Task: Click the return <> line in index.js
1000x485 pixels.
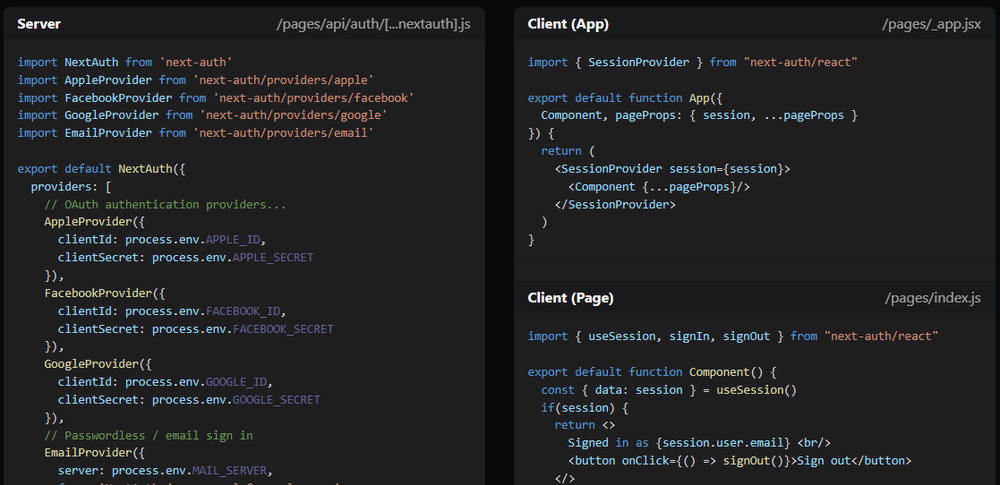Action: click(584, 425)
